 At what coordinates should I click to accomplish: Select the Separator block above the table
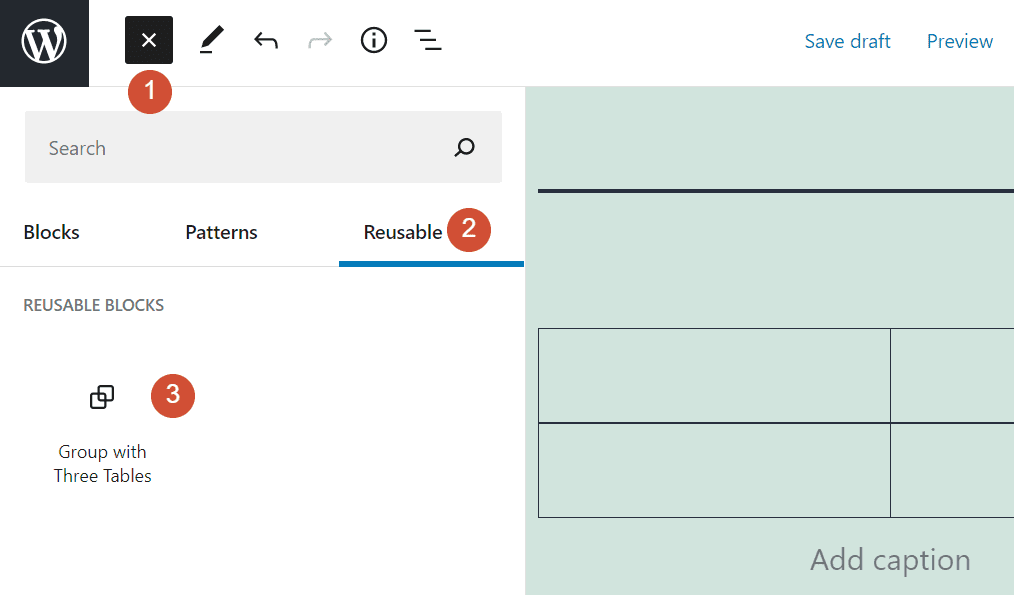point(776,189)
